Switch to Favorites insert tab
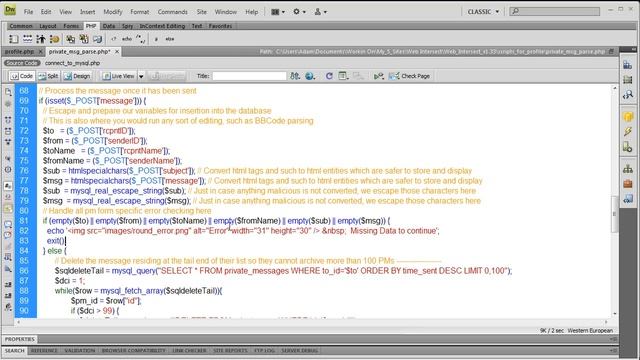The image size is (640, 360). (x=220, y=26)
